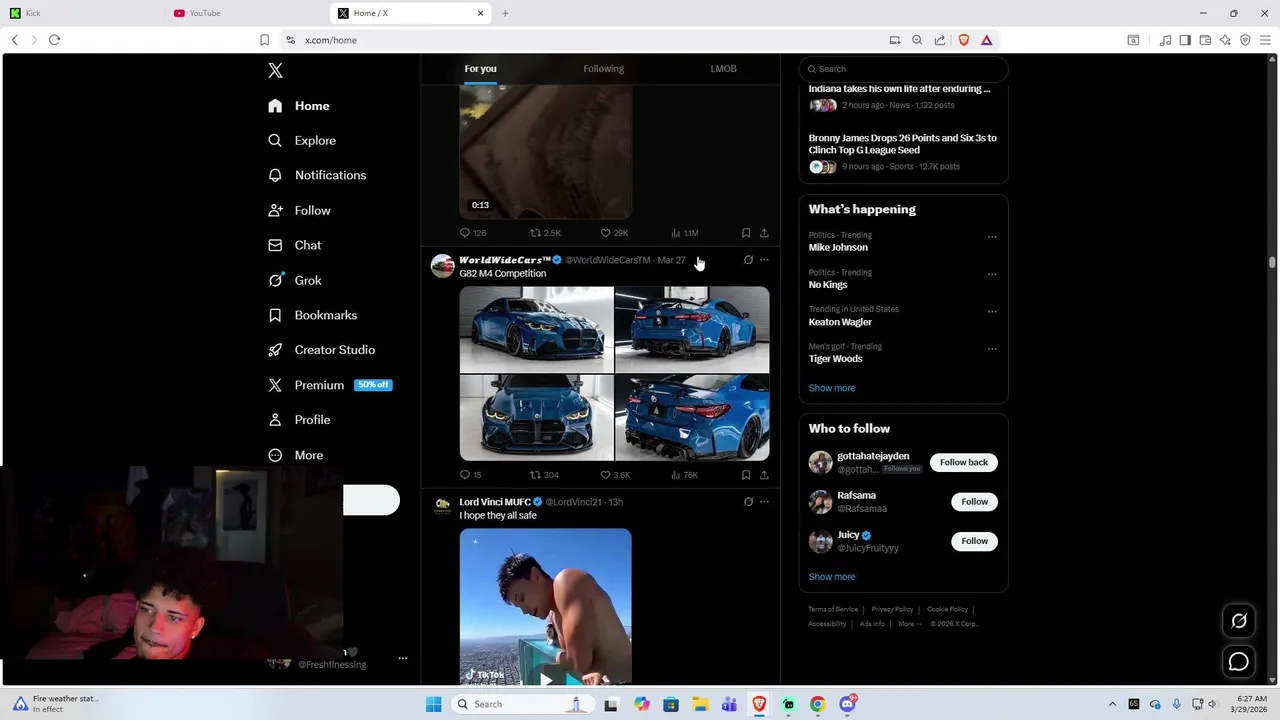Open More options in left sidebar
Image resolution: width=1280 pixels, height=720 pixels.
(296, 455)
